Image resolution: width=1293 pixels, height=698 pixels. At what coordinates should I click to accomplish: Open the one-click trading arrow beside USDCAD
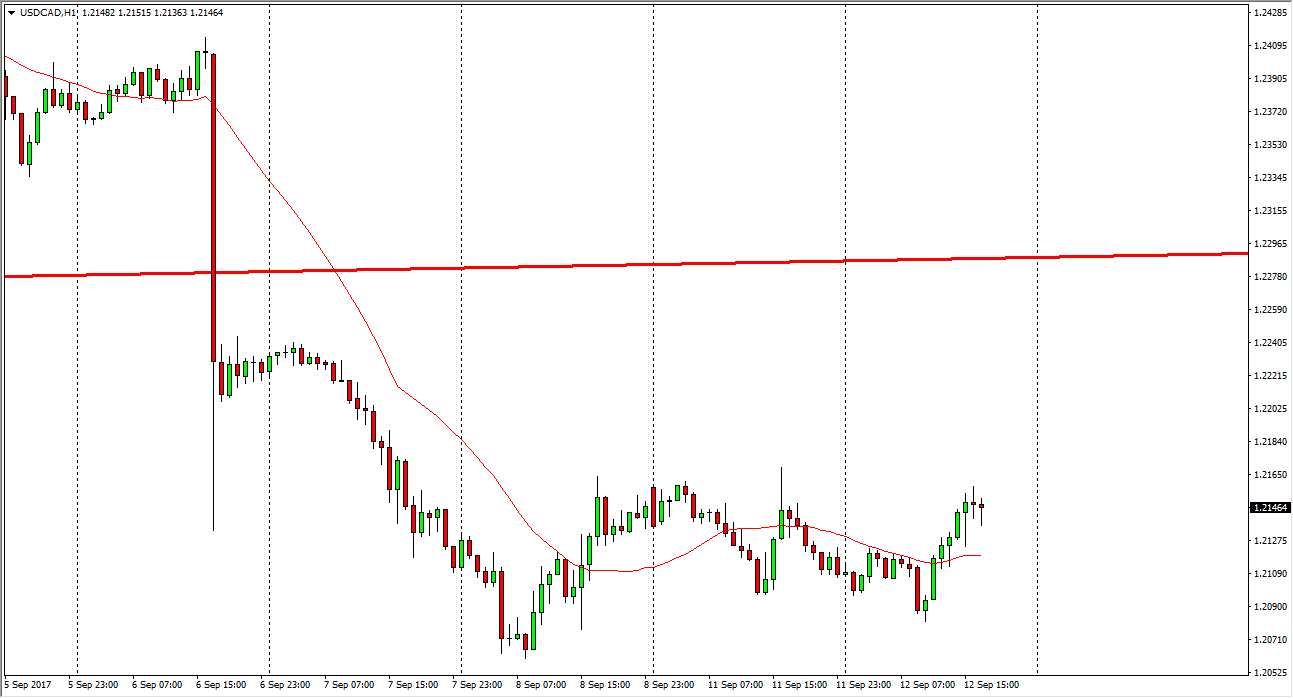[x=11, y=12]
